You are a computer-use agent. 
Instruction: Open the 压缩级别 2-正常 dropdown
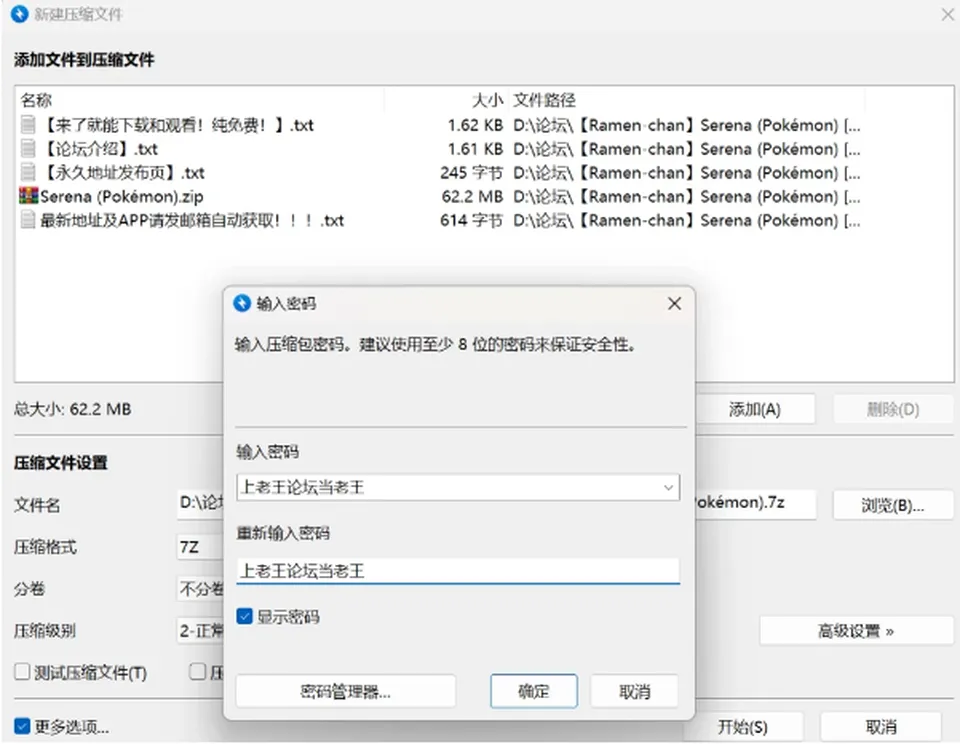coord(200,631)
